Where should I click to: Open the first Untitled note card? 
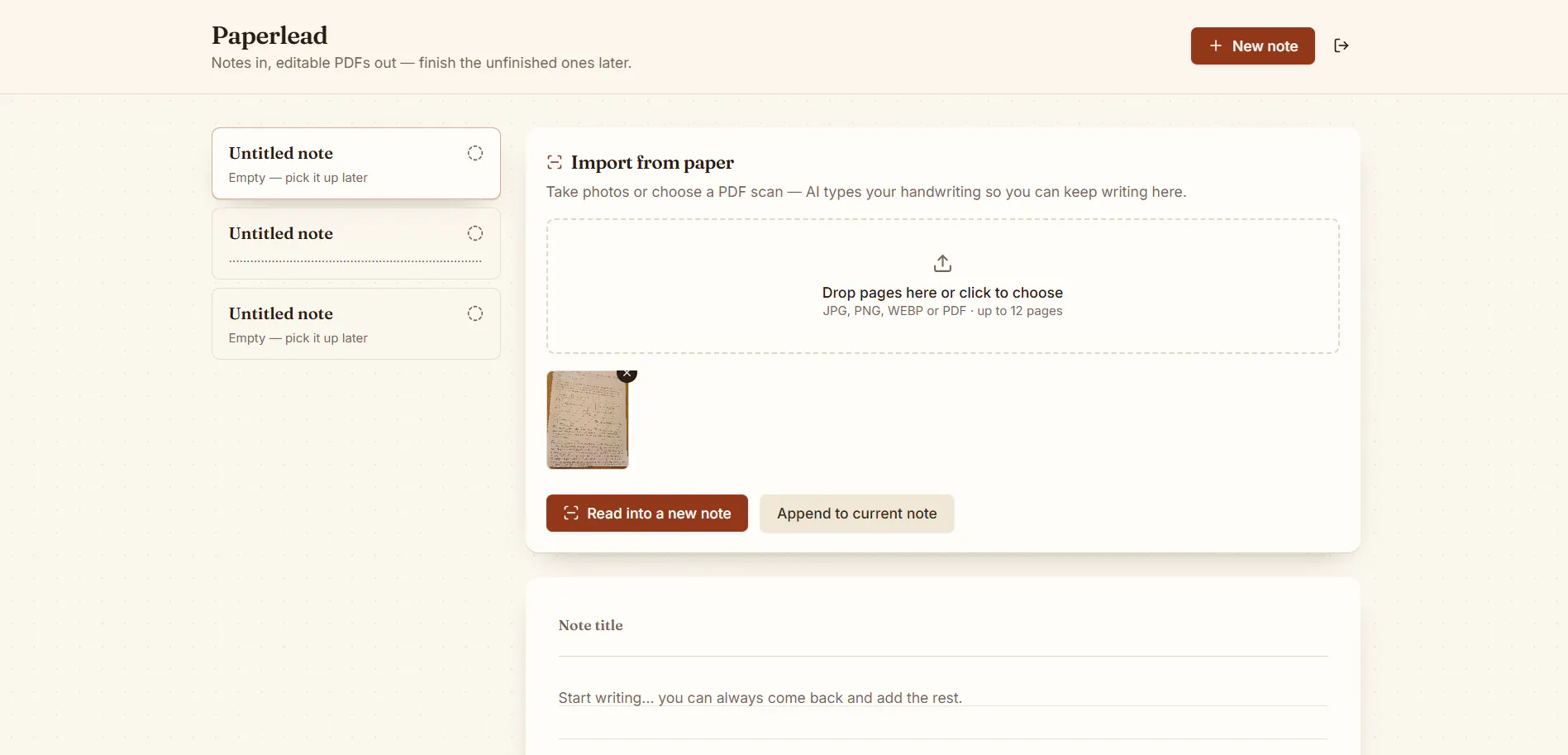pos(356,163)
